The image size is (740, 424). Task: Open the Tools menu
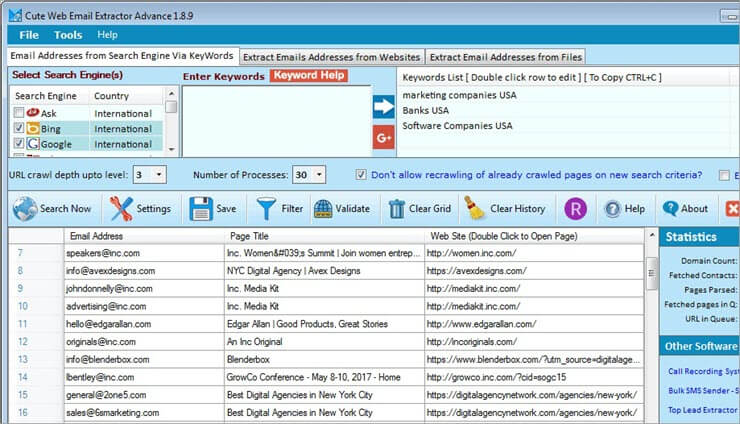tap(68, 35)
